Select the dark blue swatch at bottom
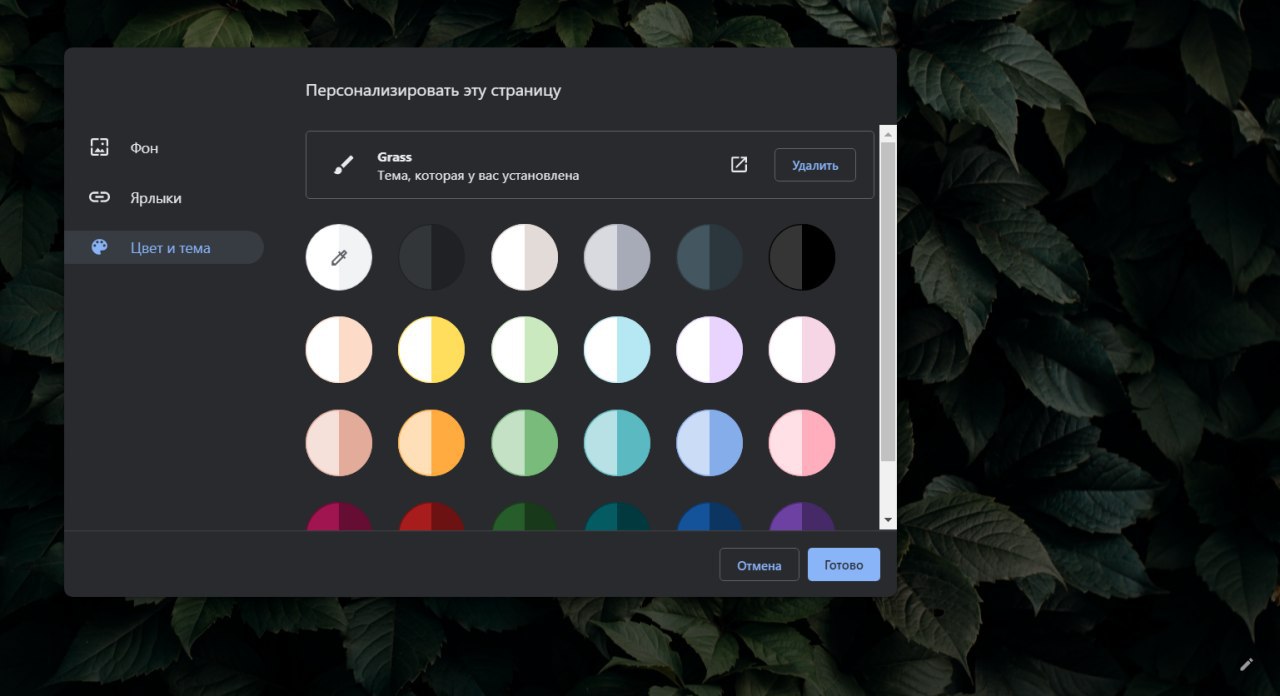Image resolution: width=1280 pixels, height=696 pixels. point(709,517)
